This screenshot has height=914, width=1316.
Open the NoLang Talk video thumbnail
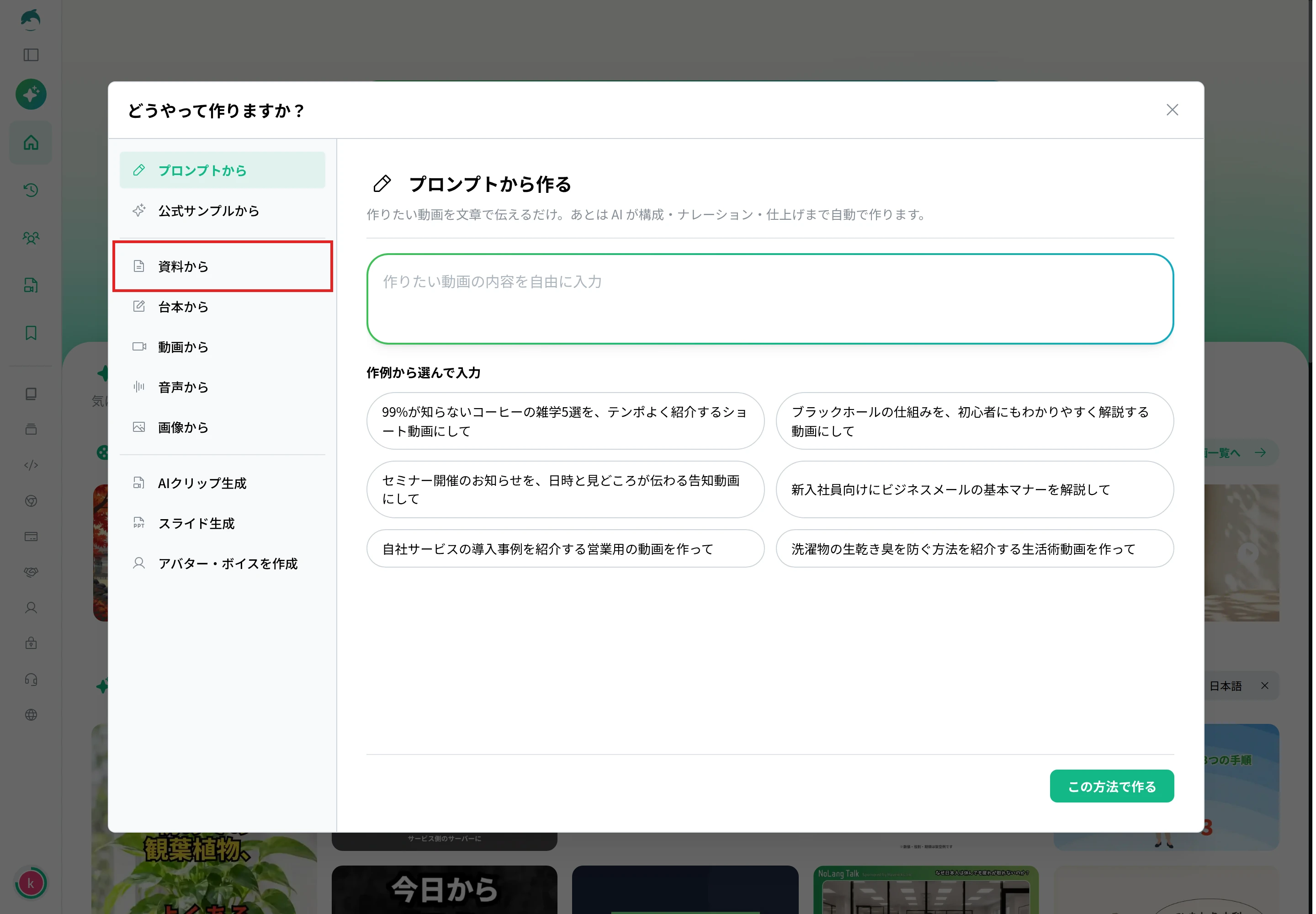(x=925, y=889)
